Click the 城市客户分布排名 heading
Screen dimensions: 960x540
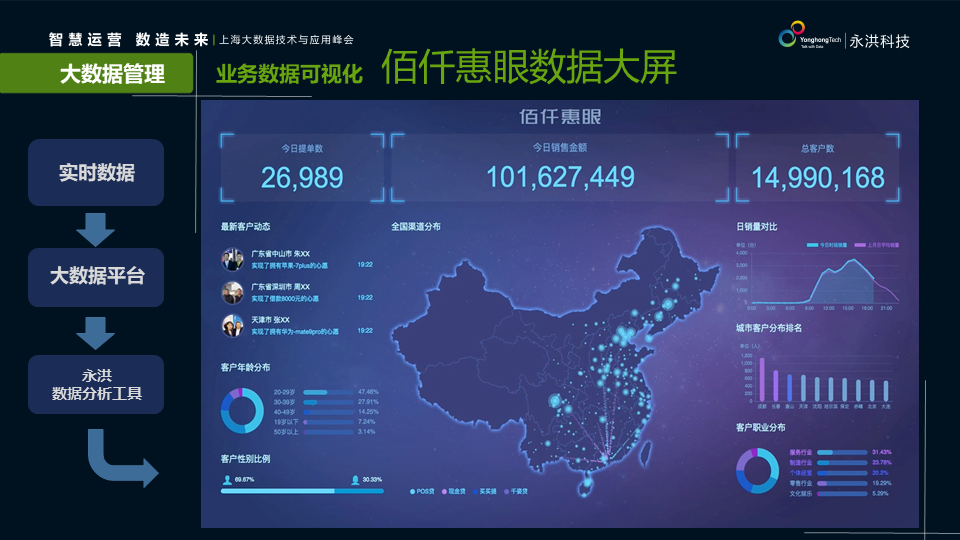[x=769, y=328]
